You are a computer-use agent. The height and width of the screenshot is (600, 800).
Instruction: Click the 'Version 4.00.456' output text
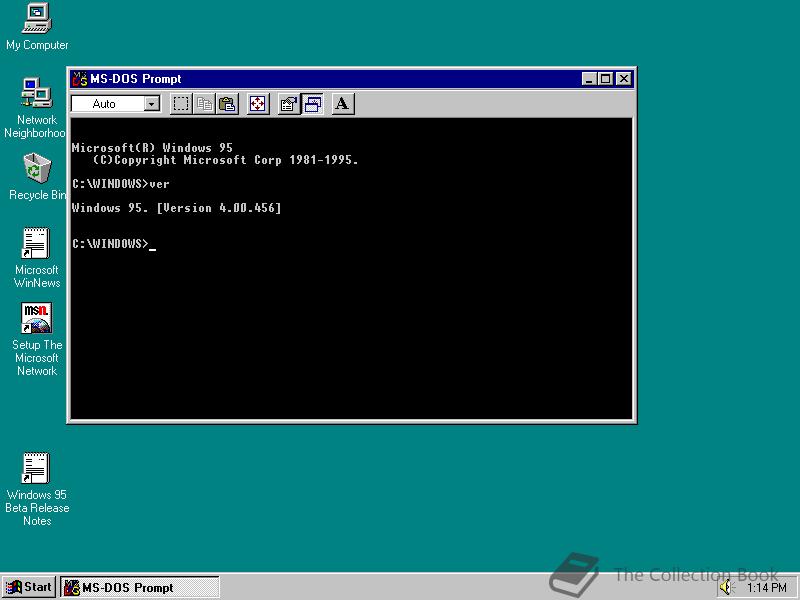pyautogui.click(x=219, y=208)
